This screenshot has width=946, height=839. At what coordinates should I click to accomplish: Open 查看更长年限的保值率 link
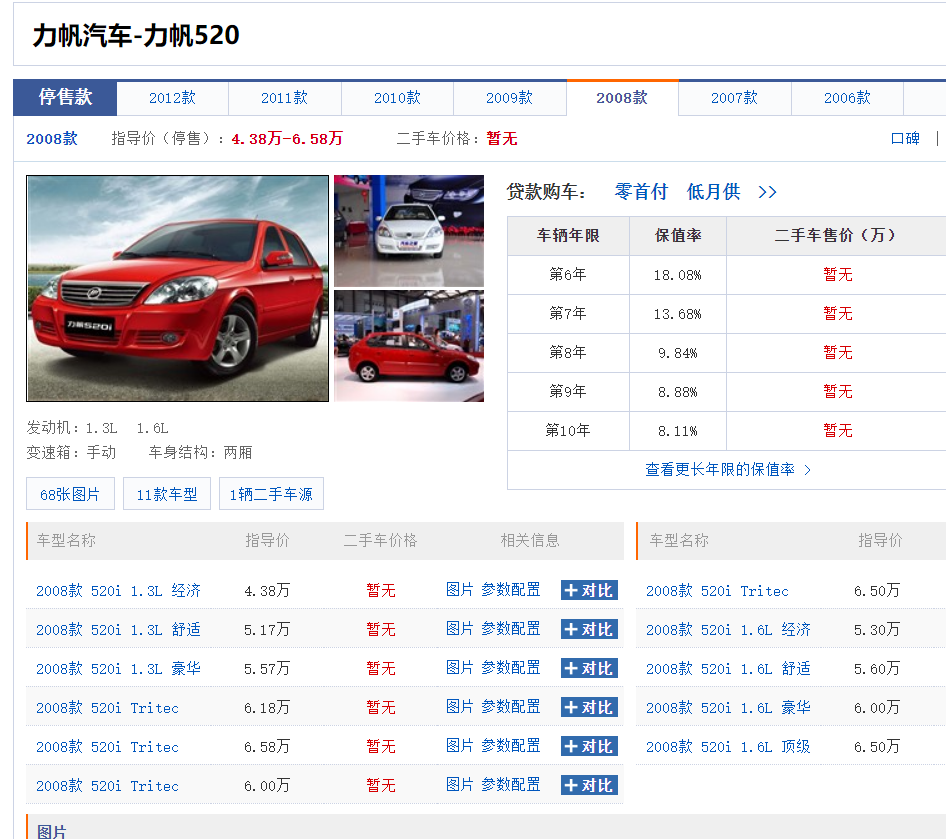[728, 469]
